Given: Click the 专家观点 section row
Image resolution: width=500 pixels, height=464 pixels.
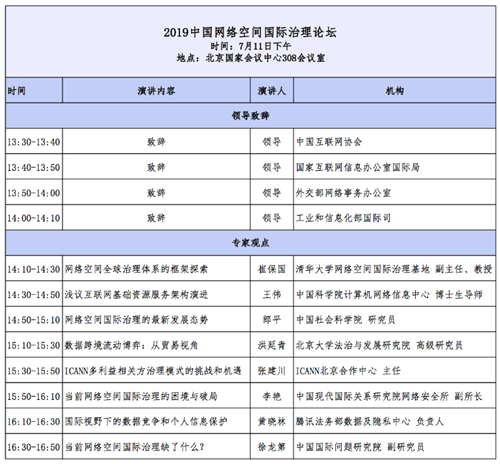Looking at the screenshot, I should coord(250,243).
